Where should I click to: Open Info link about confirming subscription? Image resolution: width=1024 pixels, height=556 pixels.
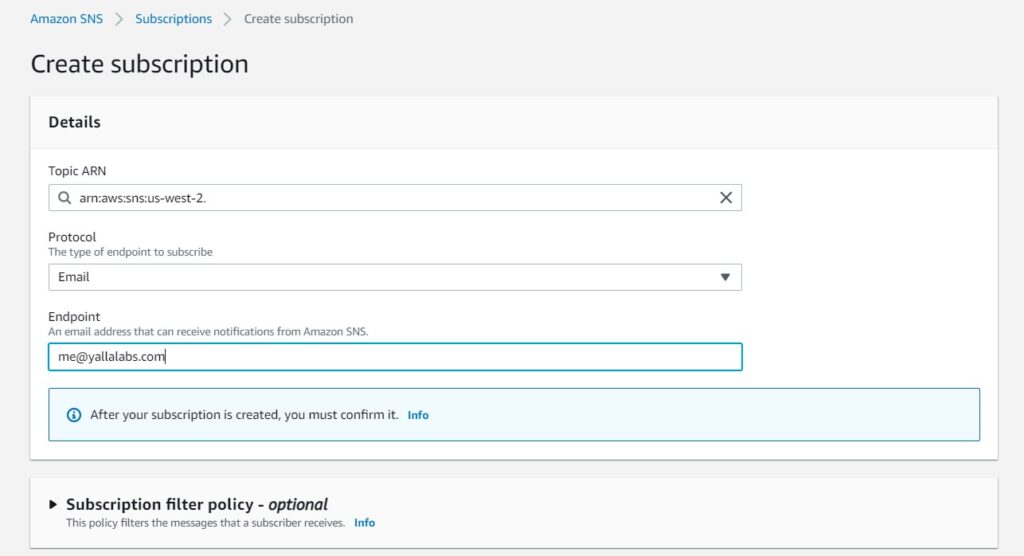[418, 415]
